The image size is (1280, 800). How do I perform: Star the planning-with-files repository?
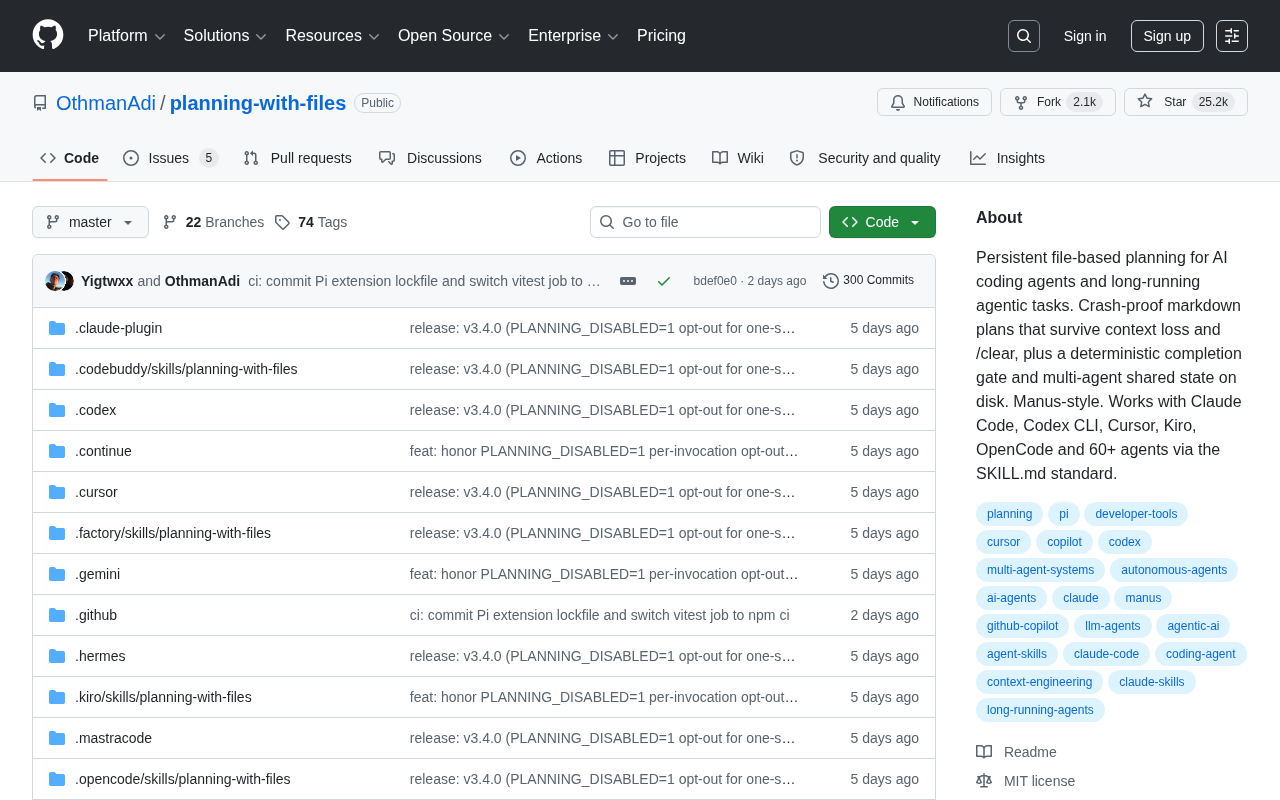(1186, 102)
